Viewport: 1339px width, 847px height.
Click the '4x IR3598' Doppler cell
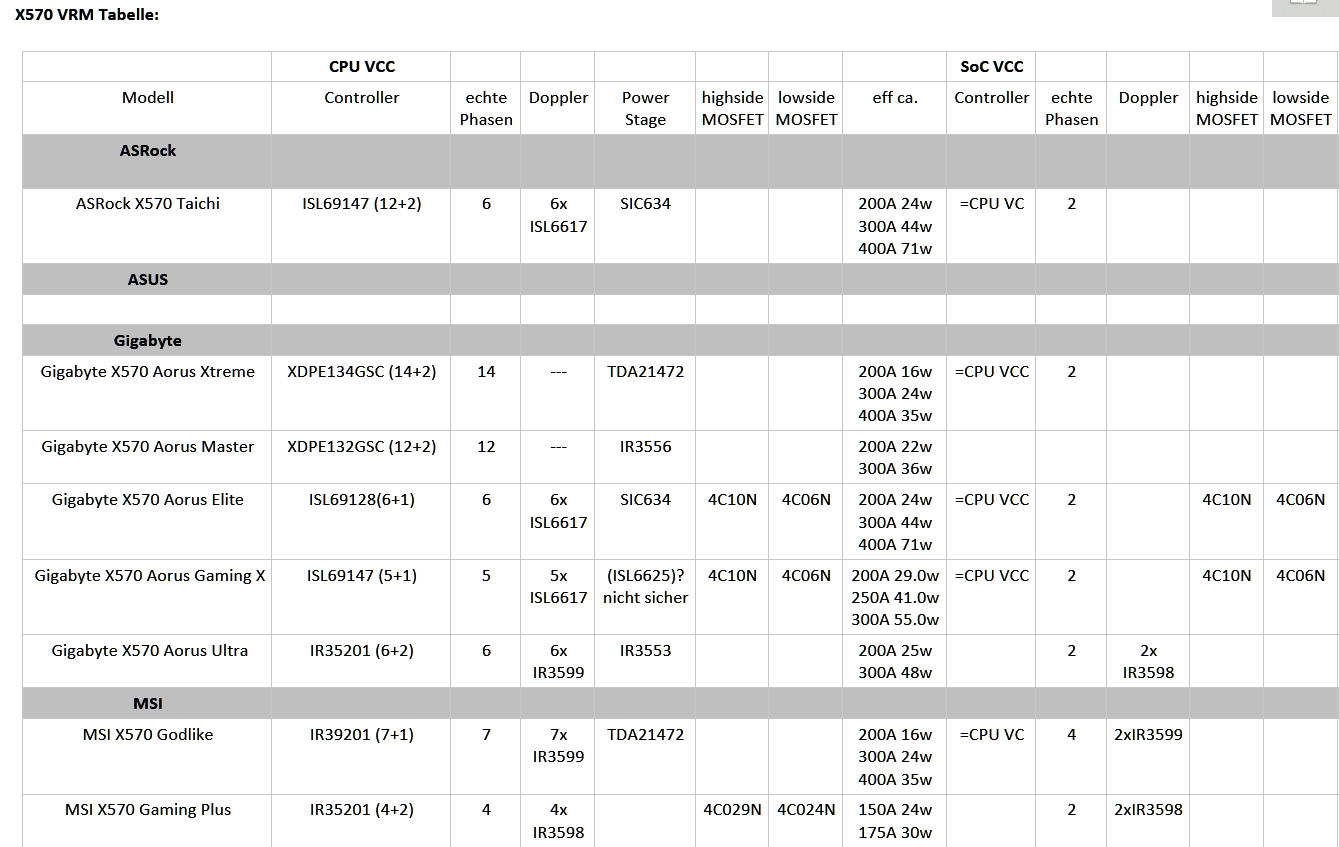(559, 821)
